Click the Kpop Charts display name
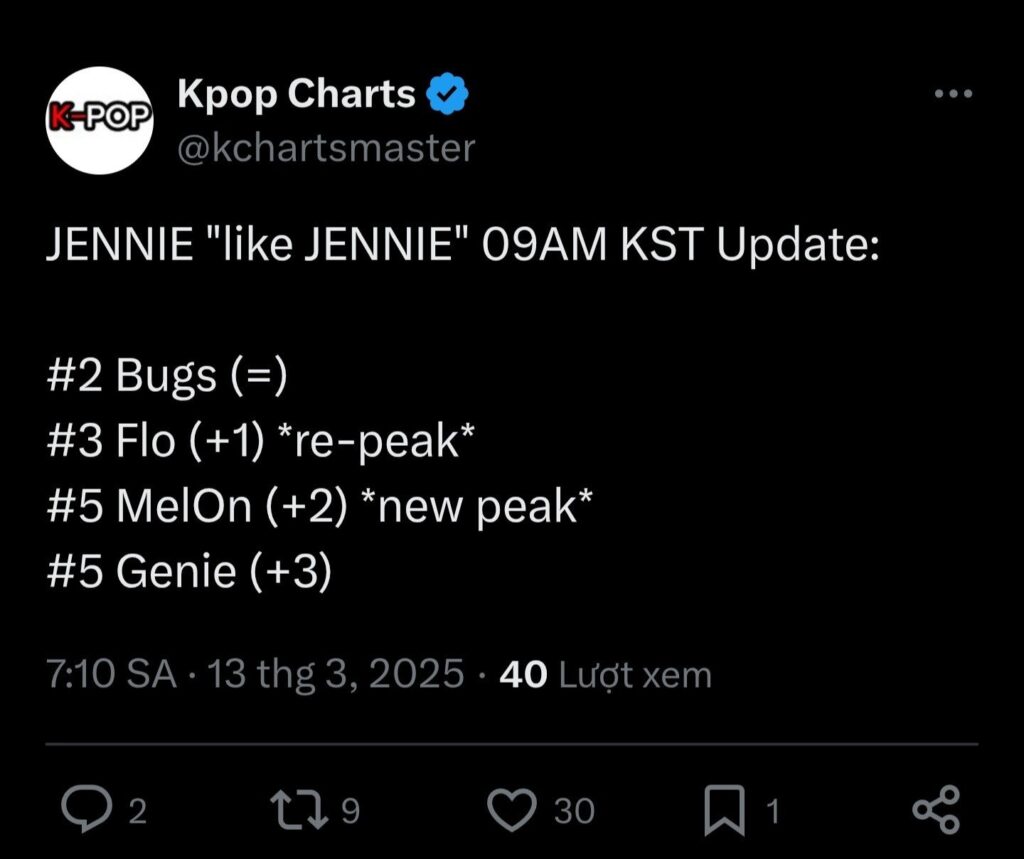This screenshot has width=1024, height=859. coord(296,94)
